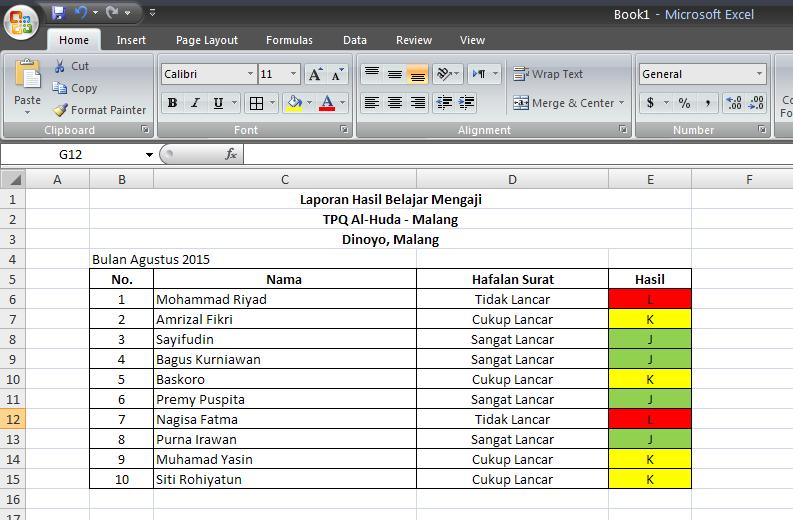The width and height of the screenshot is (793, 520).
Task: Align text right in cell
Action: click(x=417, y=103)
